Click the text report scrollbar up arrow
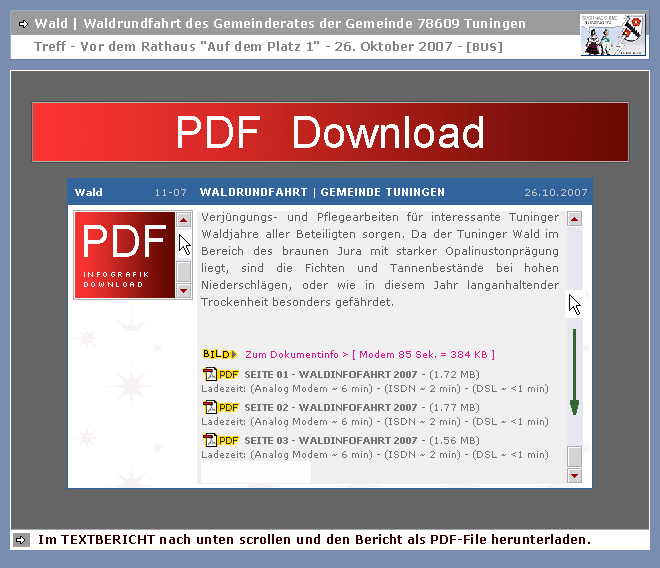Viewport: 660px width, 568px height. click(574, 217)
